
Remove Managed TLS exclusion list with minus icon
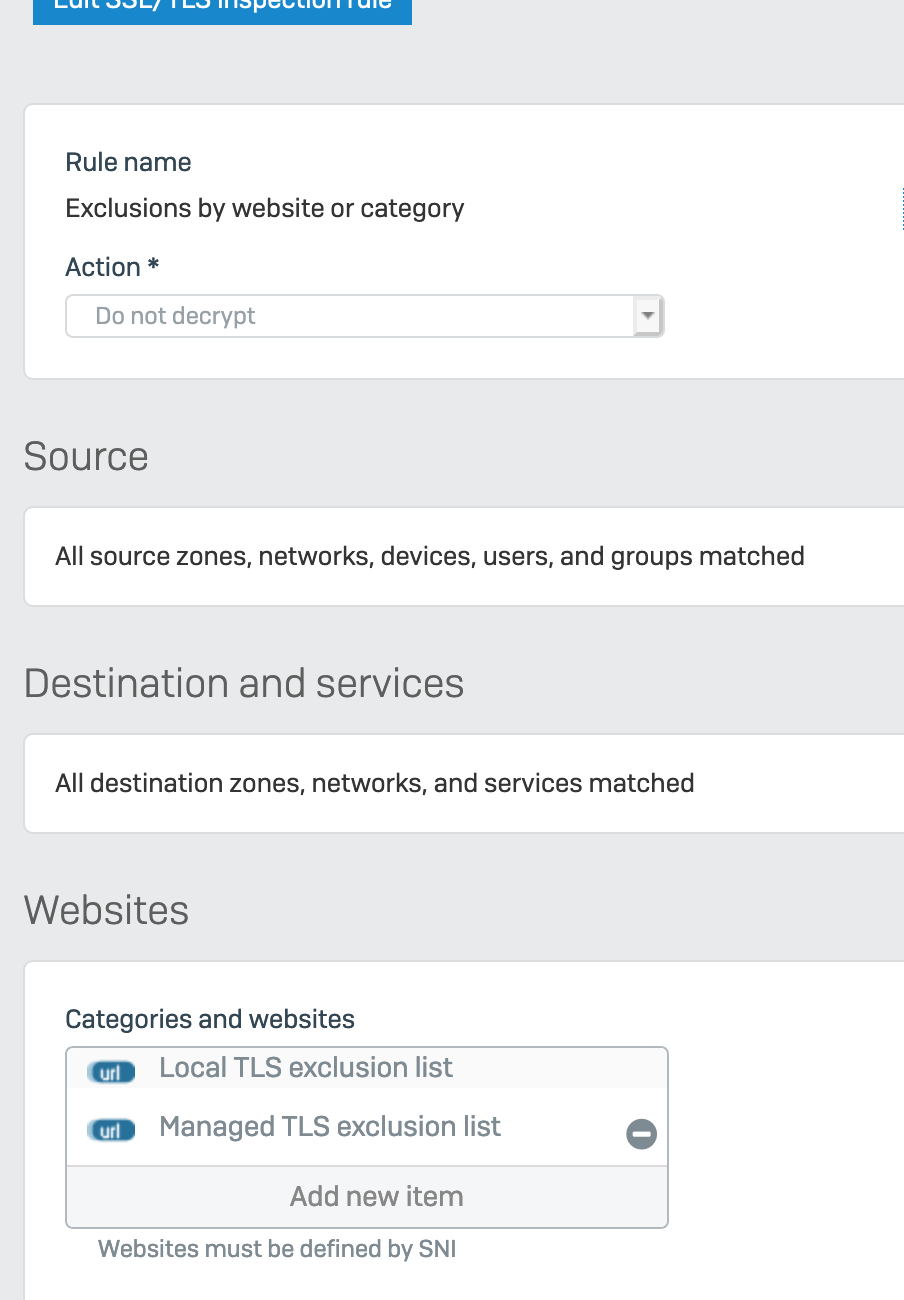tap(641, 1133)
